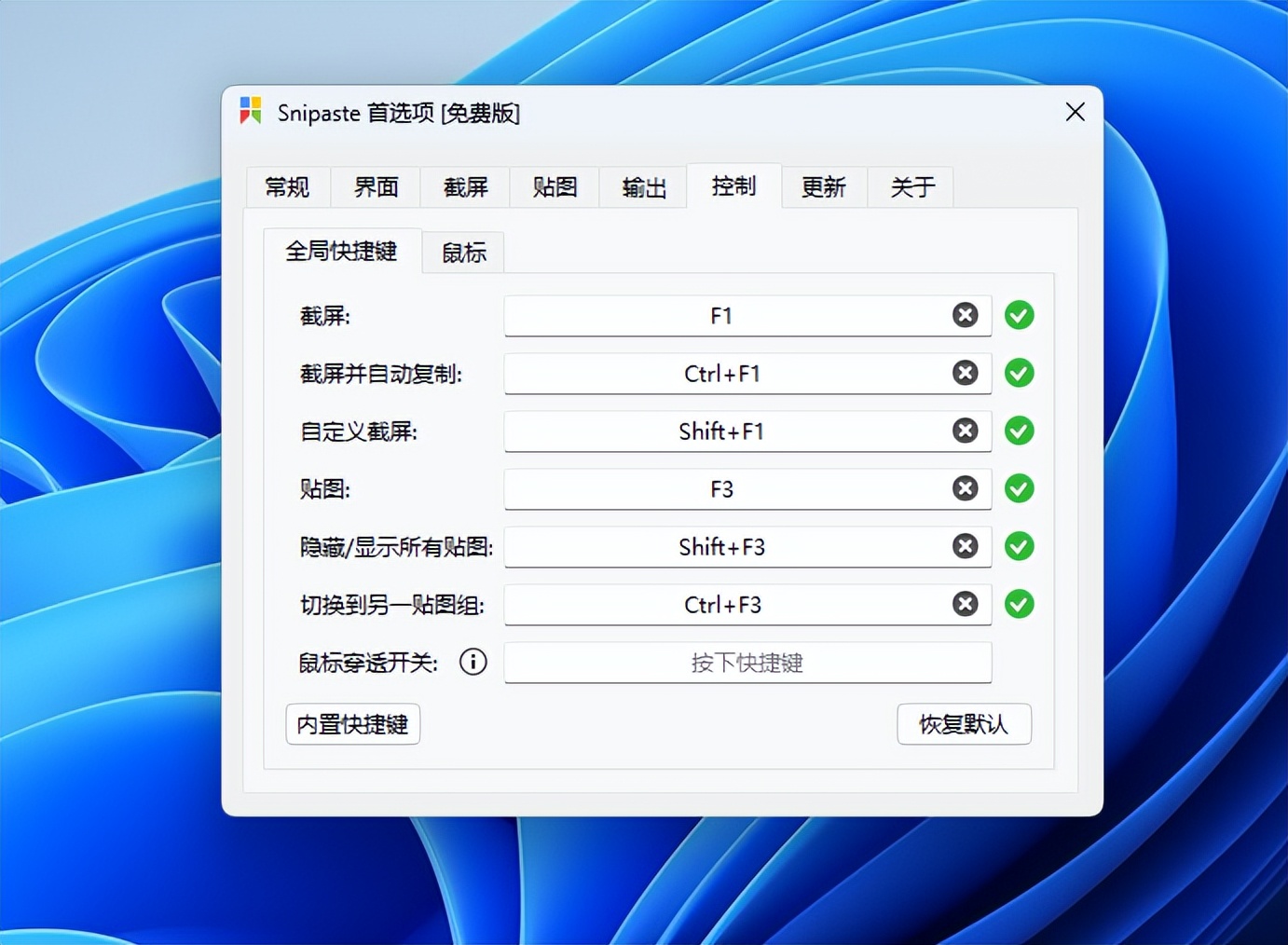Screen dimensions: 1288x945
Task: Open the 界面 tab
Action: click(375, 187)
